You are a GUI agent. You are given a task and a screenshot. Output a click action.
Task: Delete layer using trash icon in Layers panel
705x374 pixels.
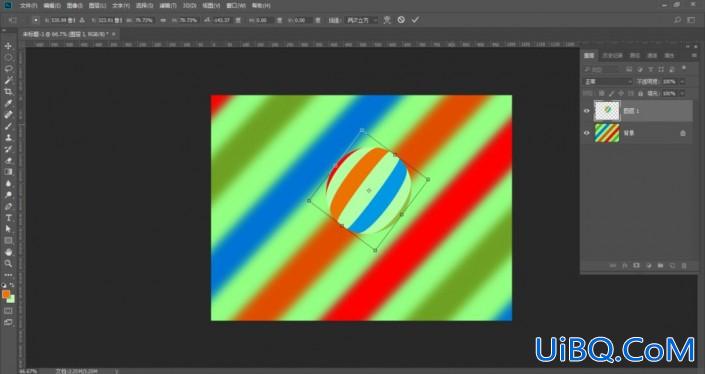[684, 266]
